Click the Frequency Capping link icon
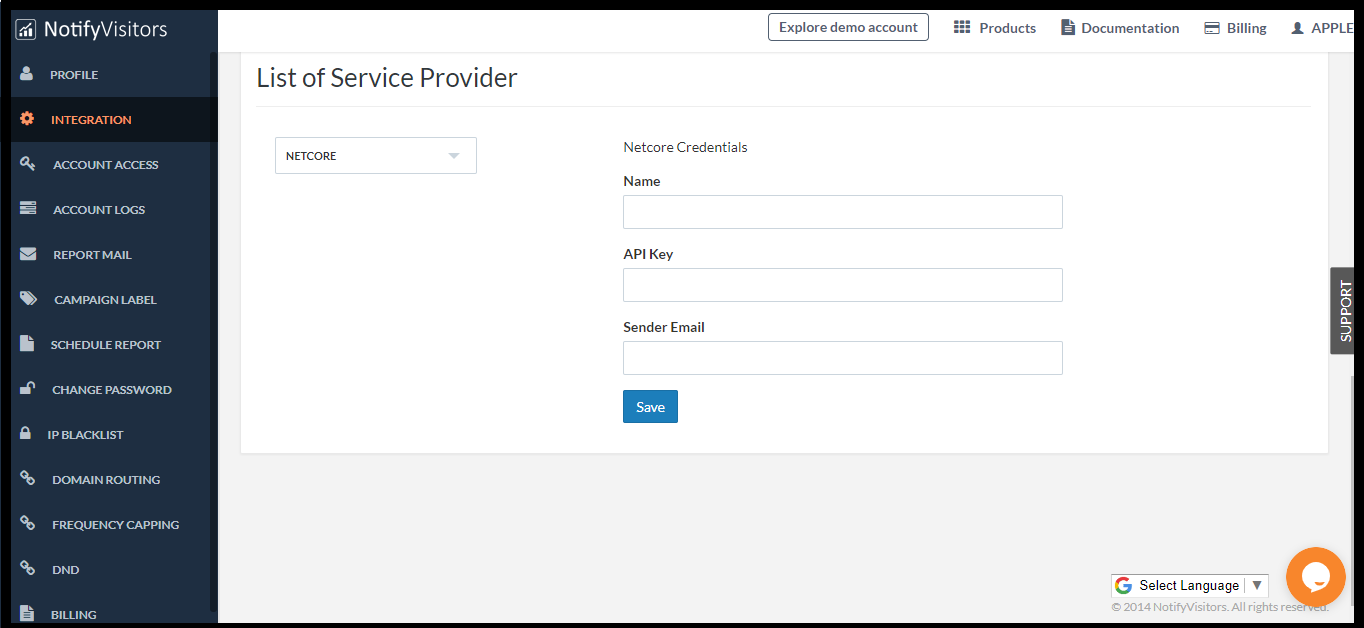This screenshot has width=1364, height=628. (x=28, y=524)
